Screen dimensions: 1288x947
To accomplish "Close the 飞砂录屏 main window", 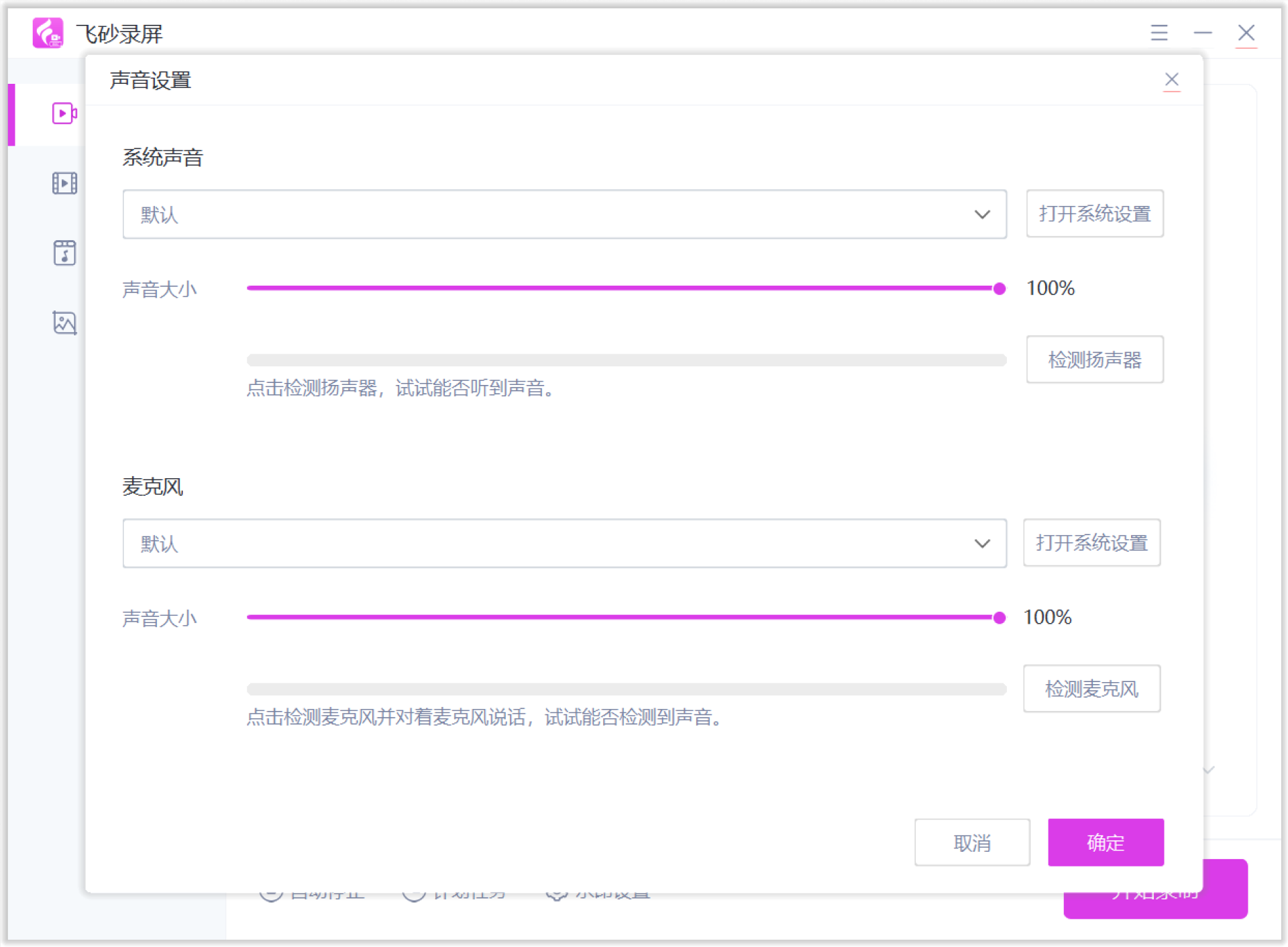I will [1246, 33].
